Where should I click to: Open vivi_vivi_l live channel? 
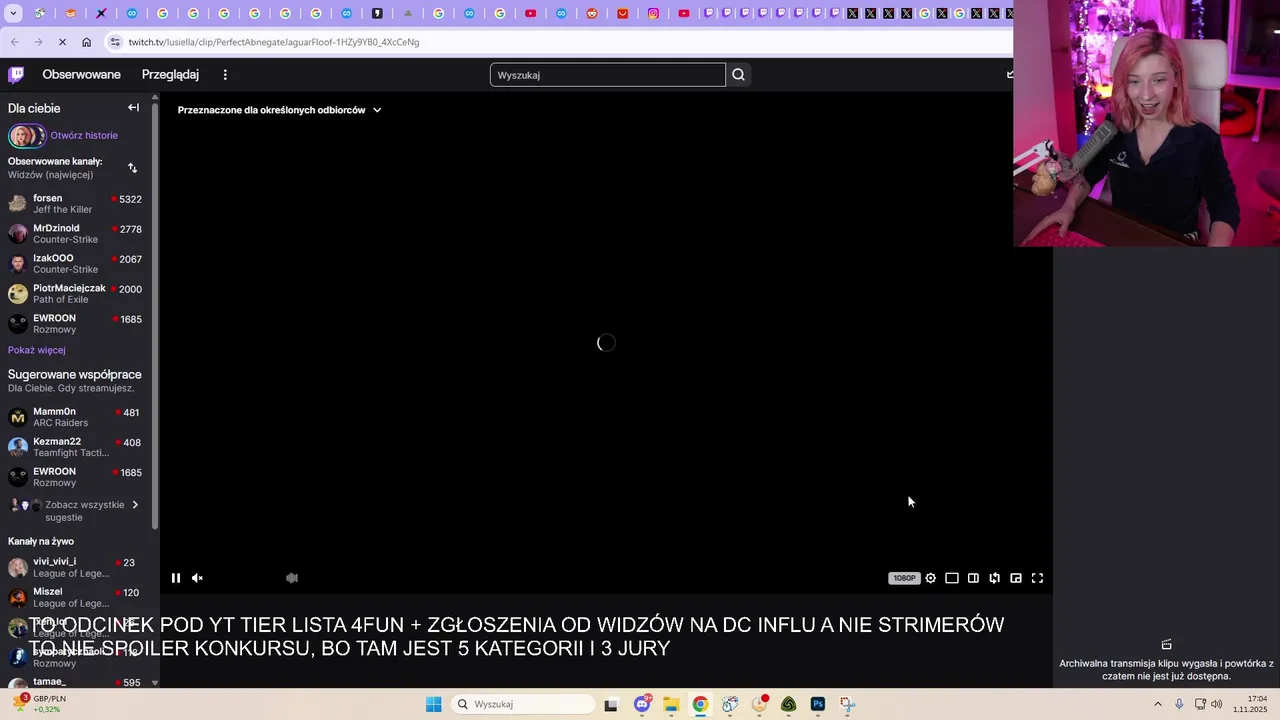coord(76,567)
